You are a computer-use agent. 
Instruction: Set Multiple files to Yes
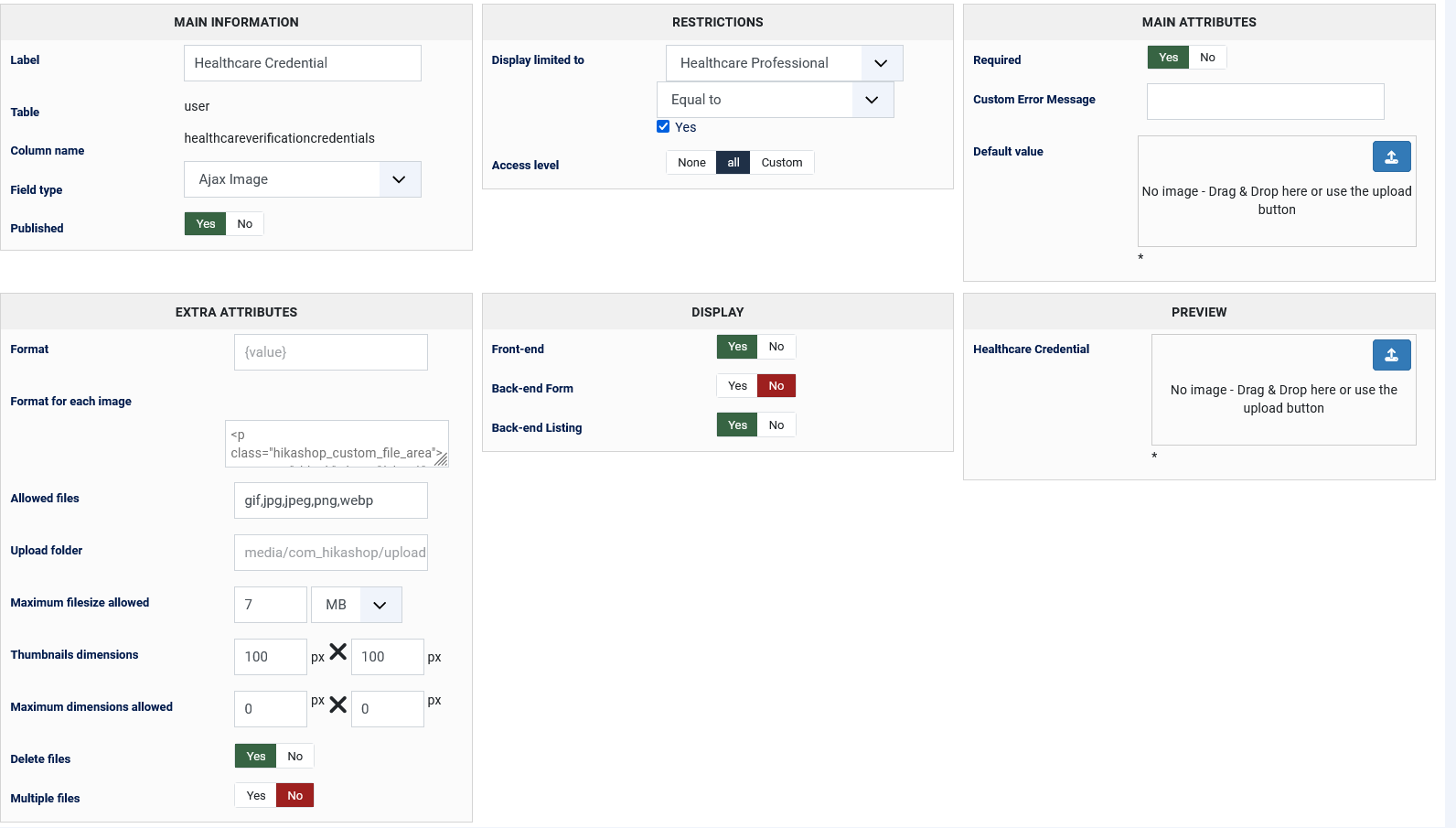click(x=256, y=796)
